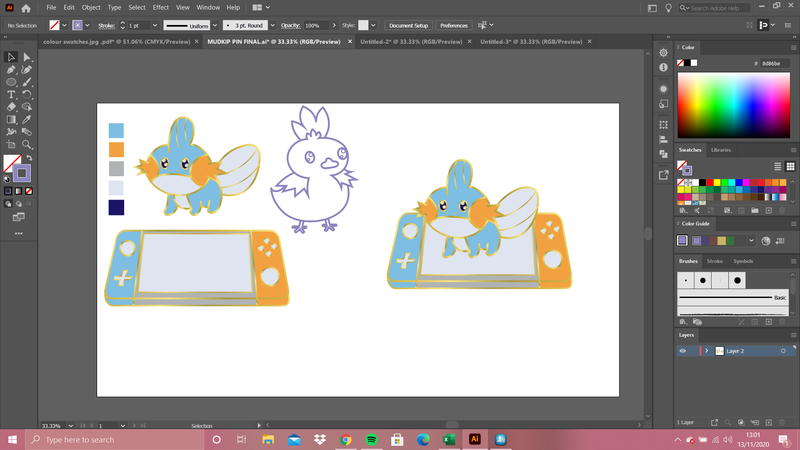
Task: Open the Properties panel icon
Action: pos(663,53)
